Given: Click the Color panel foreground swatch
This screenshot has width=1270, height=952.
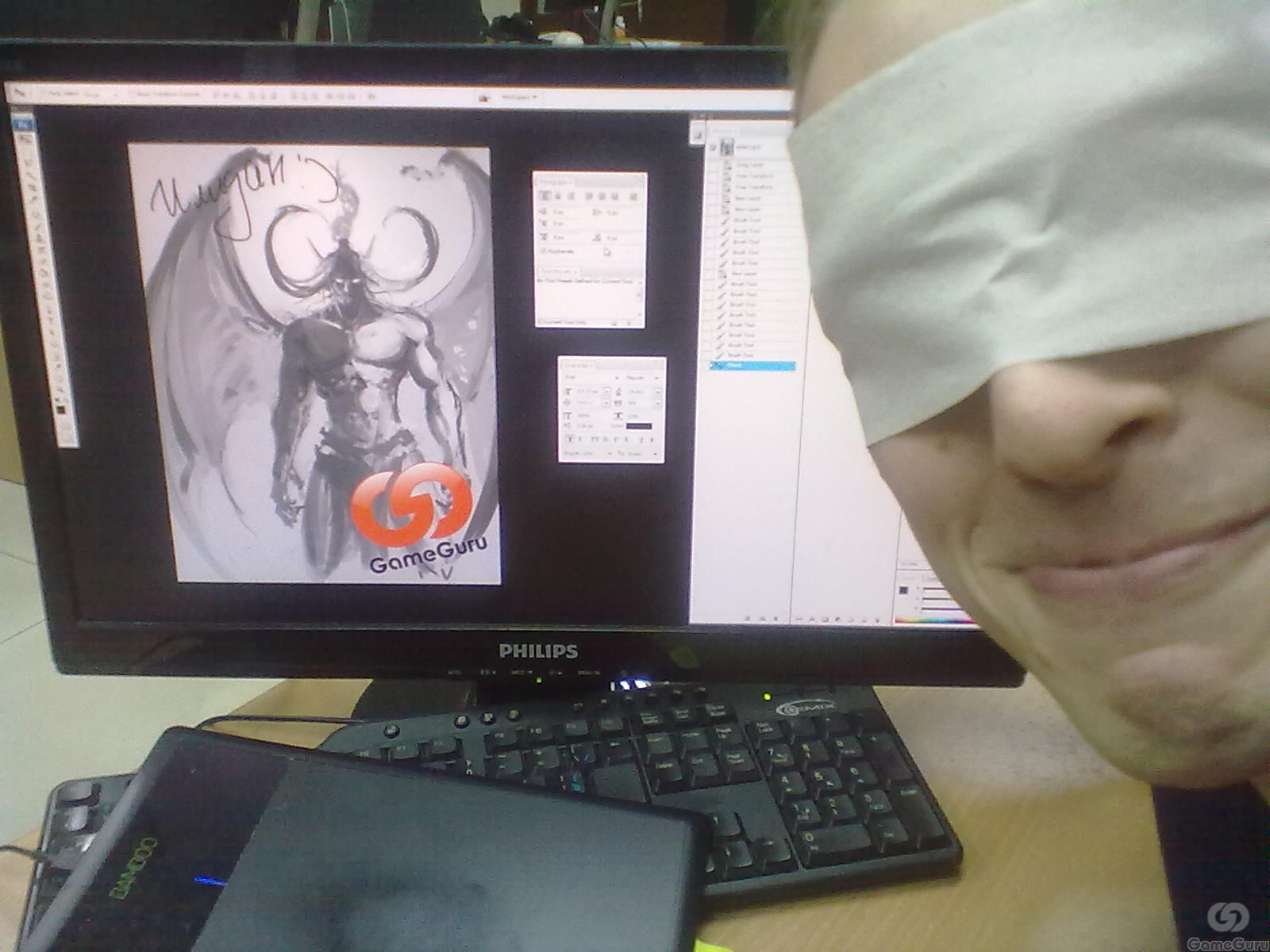Looking at the screenshot, I should tap(904, 590).
